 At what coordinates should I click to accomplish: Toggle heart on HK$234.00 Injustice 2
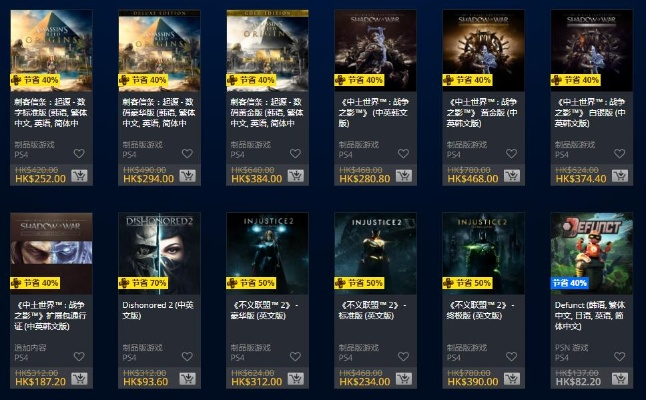tap(403, 357)
